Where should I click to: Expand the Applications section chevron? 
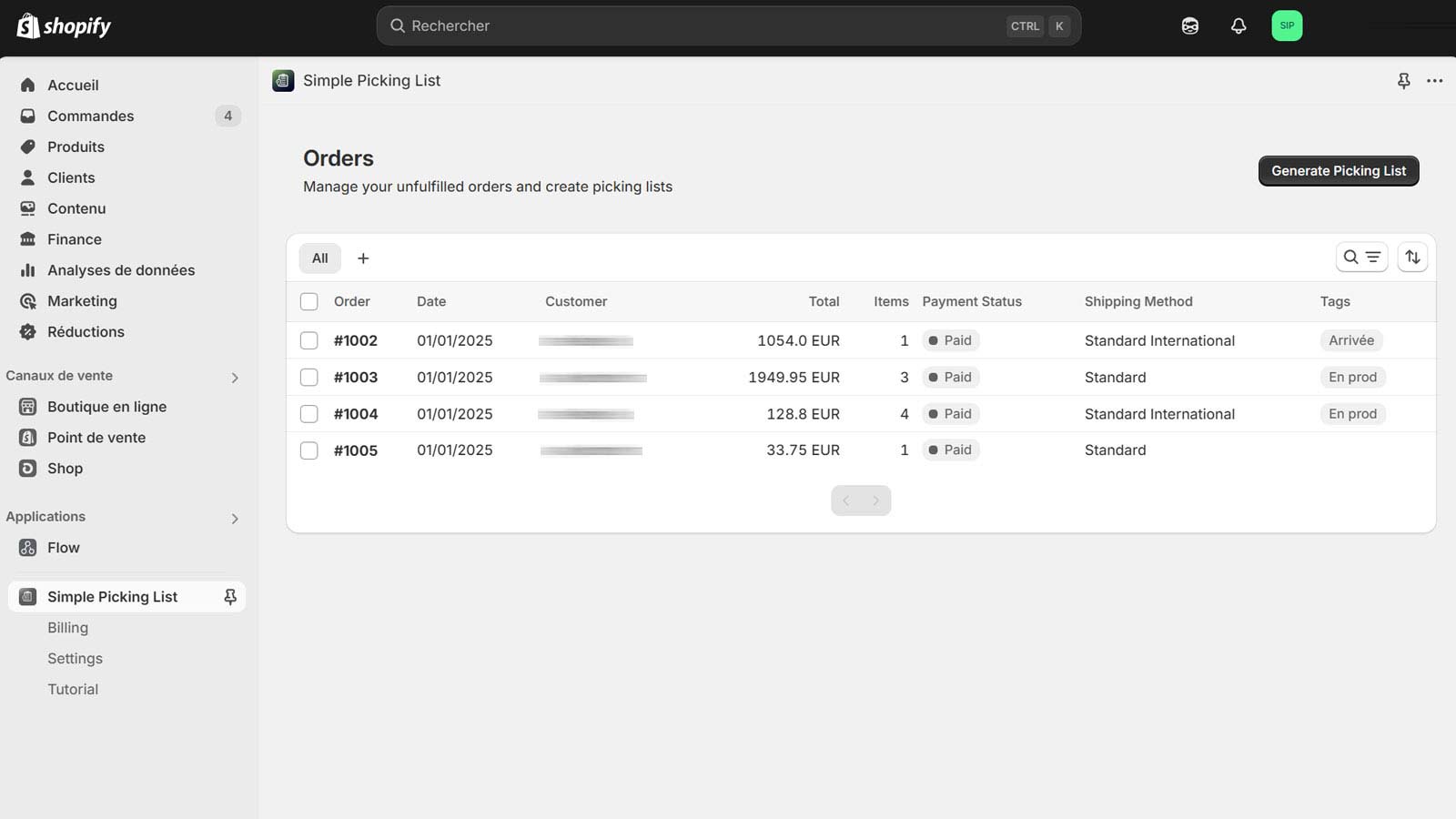[x=235, y=518]
